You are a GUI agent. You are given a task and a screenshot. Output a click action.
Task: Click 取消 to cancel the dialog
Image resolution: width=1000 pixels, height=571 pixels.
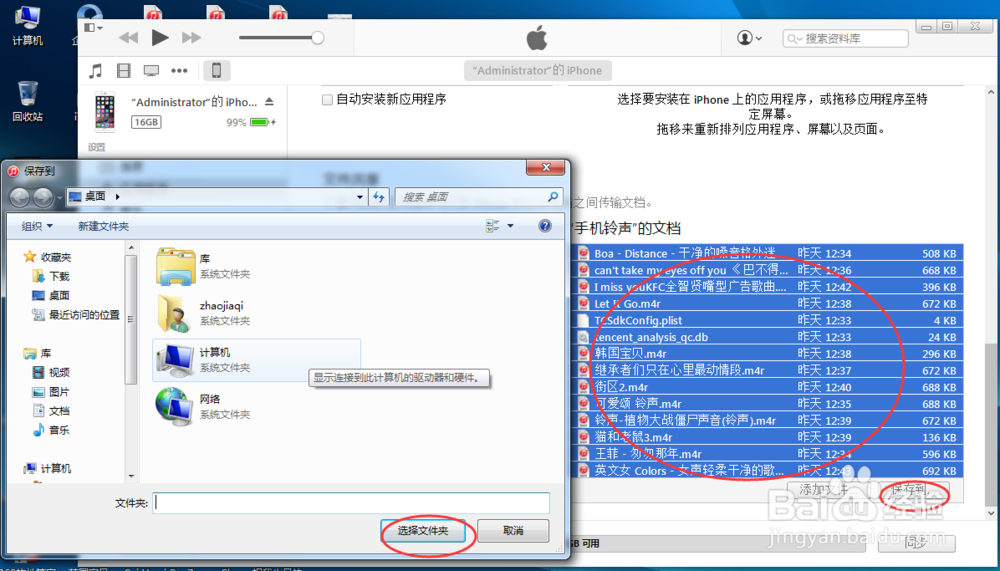513,531
